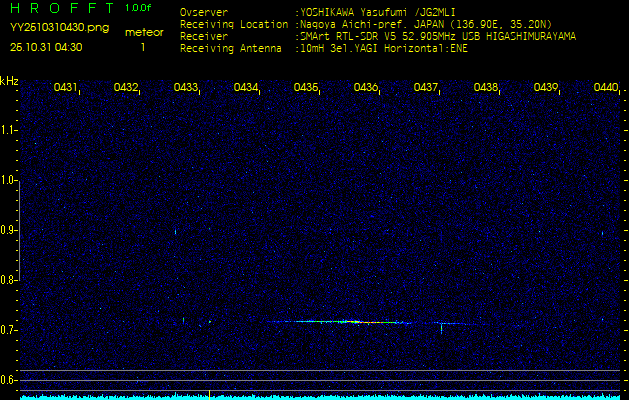Click the cyan signal strength graph
The height and width of the screenshot is (400, 629).
coord(314,396)
